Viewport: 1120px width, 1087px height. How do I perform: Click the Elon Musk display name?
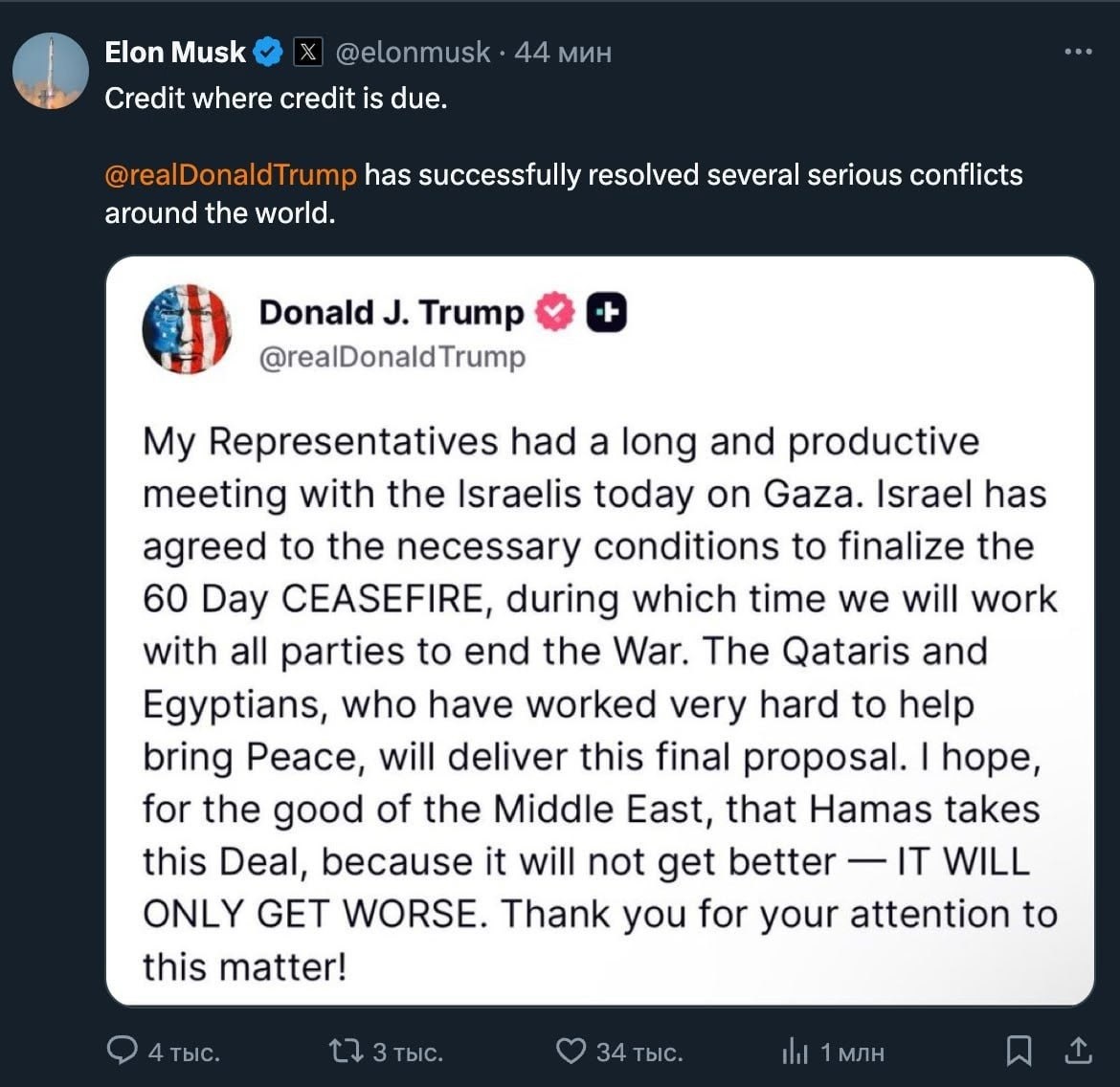(174, 52)
